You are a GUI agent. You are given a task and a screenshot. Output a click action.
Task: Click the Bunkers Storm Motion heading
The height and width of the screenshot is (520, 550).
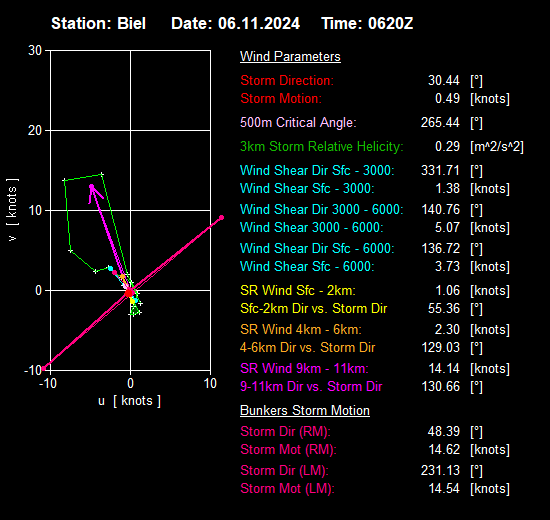(305, 411)
